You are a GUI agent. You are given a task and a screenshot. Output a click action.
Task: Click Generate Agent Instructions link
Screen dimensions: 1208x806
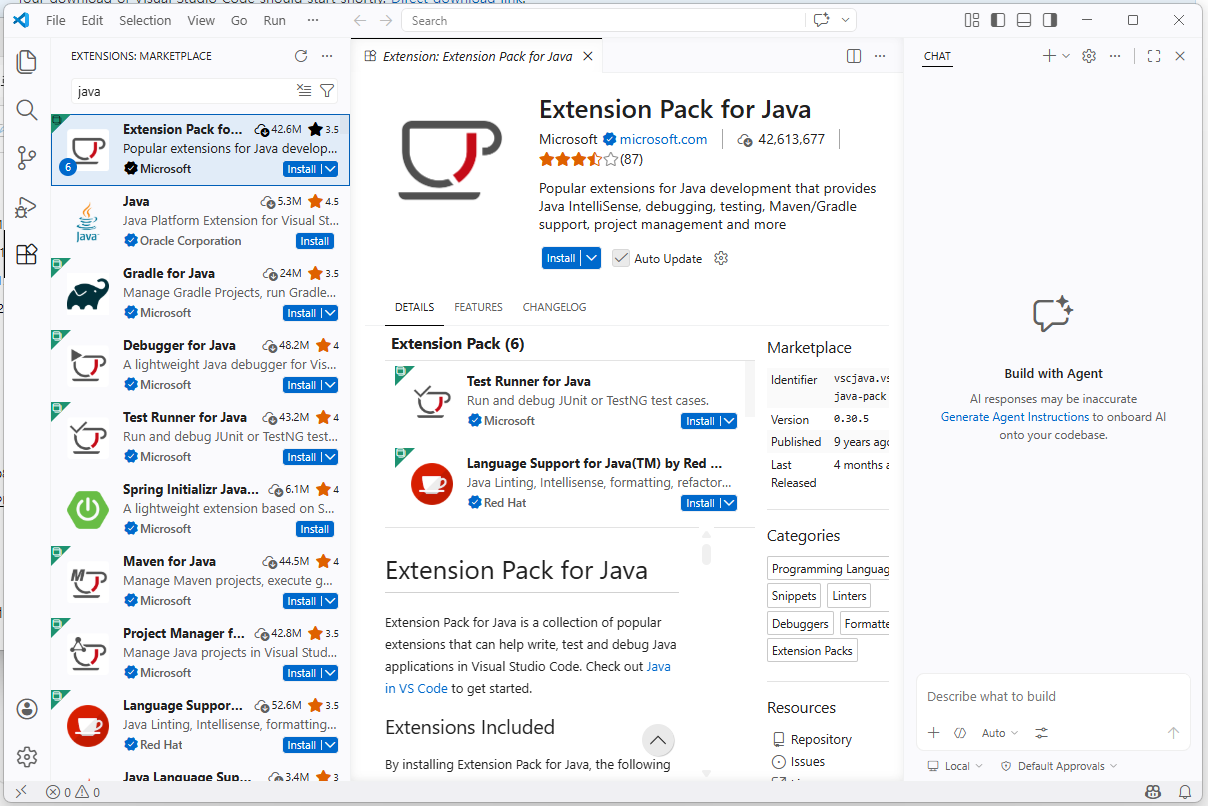click(1015, 417)
